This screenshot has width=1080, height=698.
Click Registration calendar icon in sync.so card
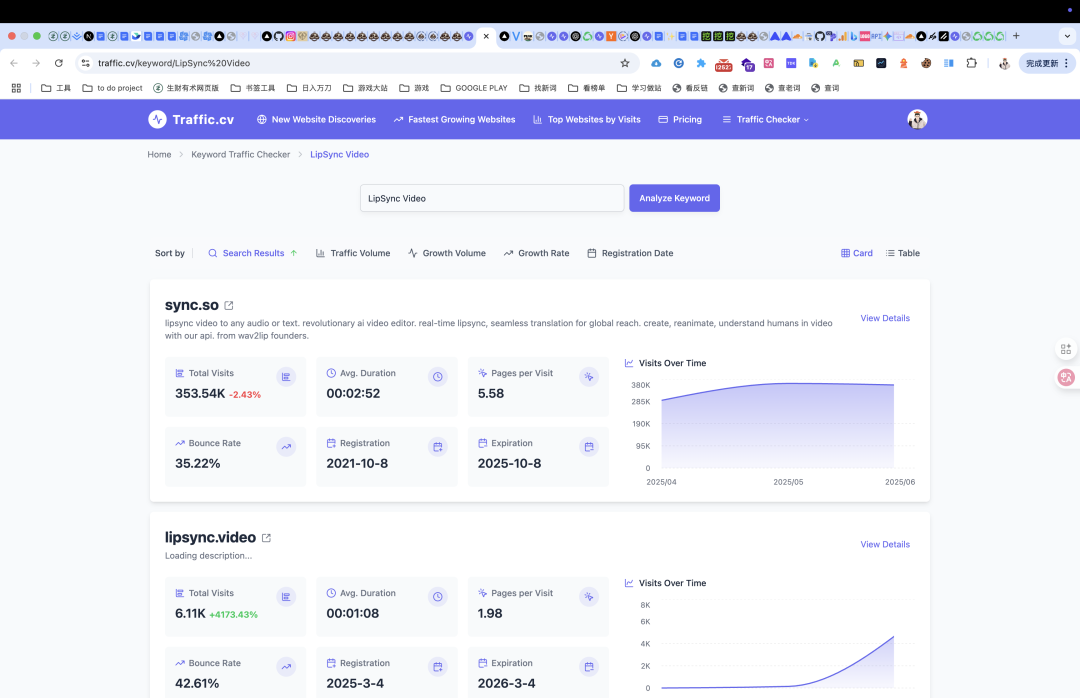437,447
